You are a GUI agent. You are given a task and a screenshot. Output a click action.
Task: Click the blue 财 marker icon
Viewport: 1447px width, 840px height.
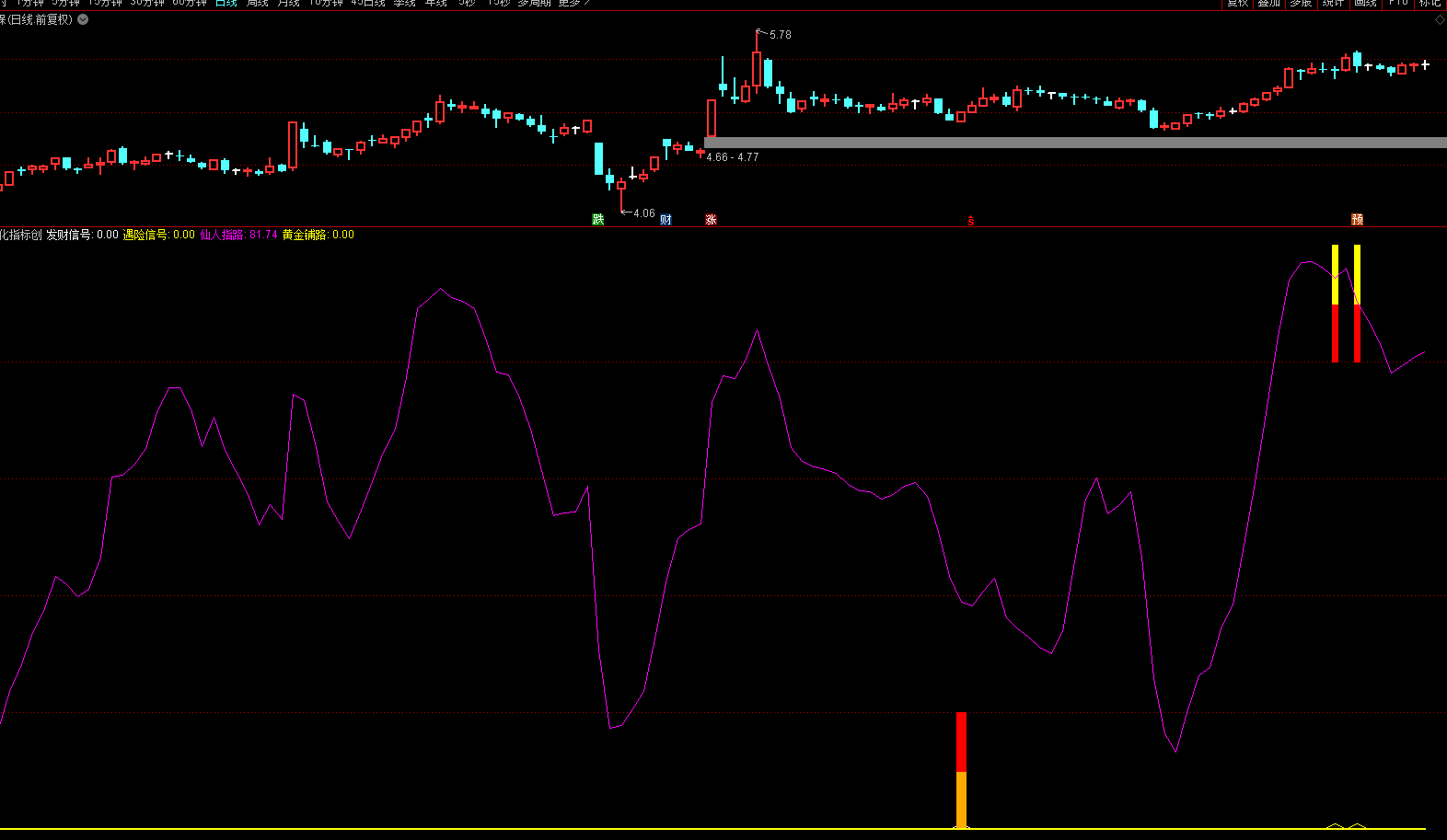point(666,219)
